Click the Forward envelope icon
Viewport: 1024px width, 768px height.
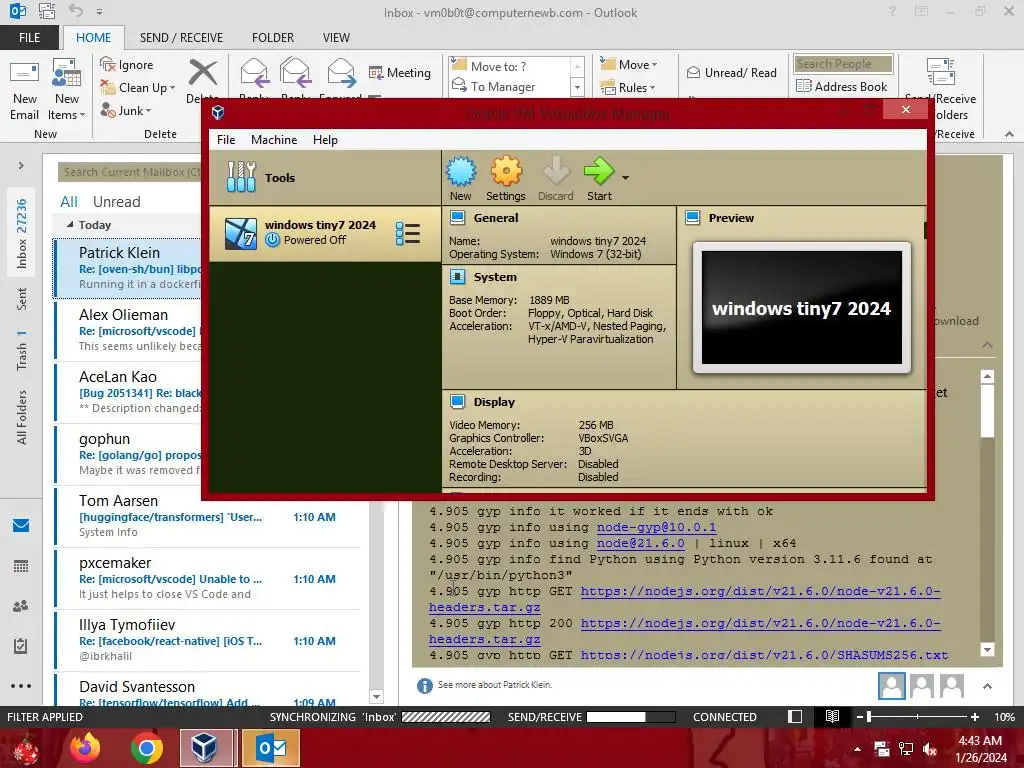(x=342, y=72)
